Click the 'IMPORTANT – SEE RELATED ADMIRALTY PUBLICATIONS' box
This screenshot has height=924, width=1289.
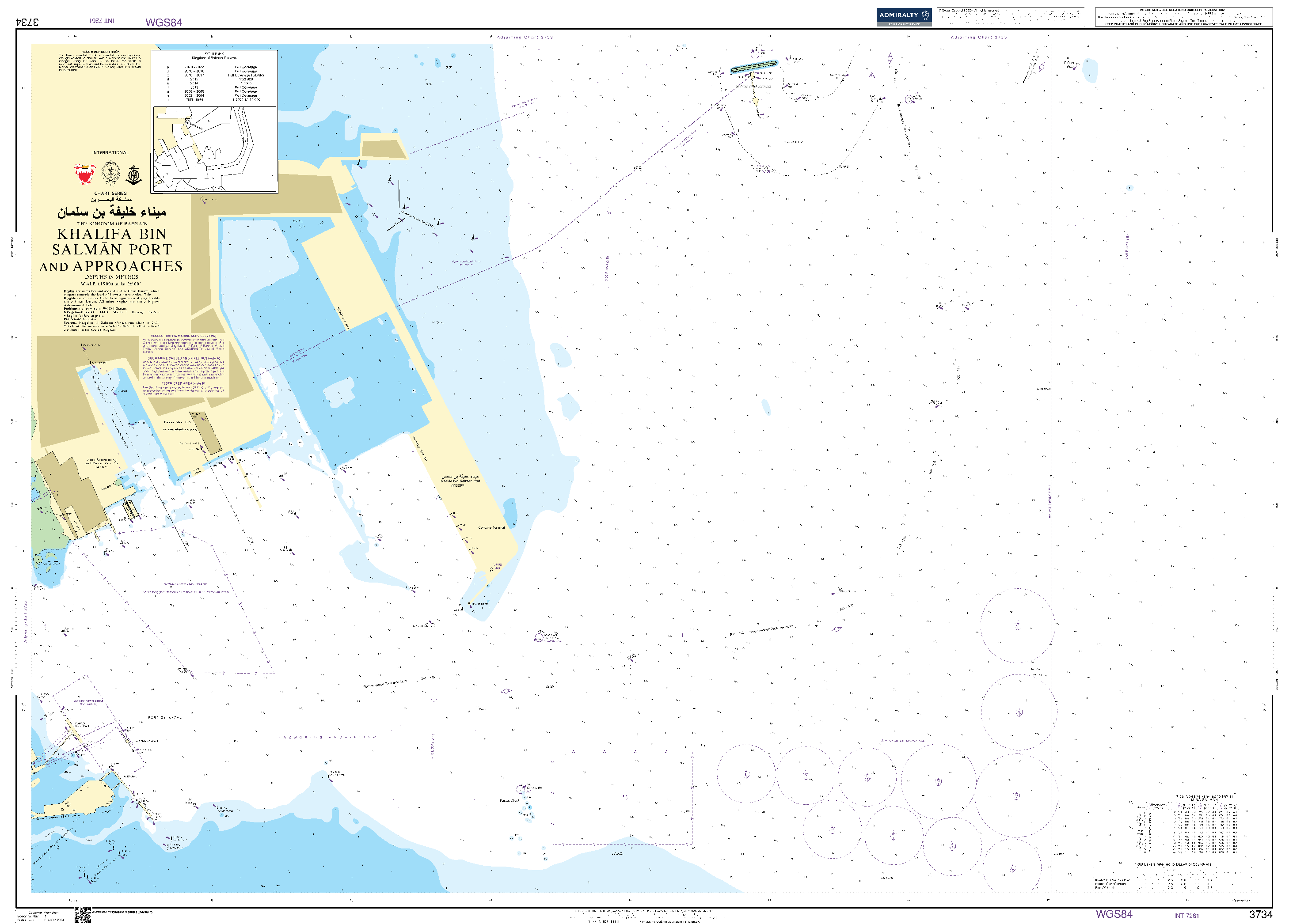click(x=1183, y=17)
